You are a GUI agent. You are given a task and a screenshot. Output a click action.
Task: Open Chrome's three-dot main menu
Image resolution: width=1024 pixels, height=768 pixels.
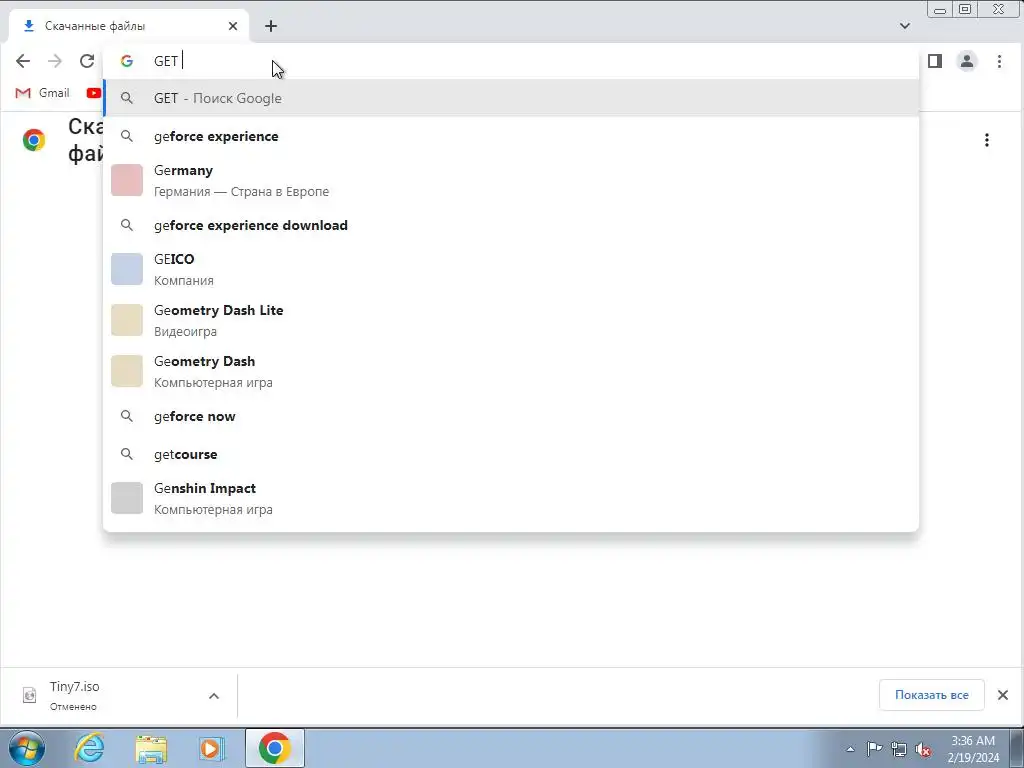coord(999,61)
